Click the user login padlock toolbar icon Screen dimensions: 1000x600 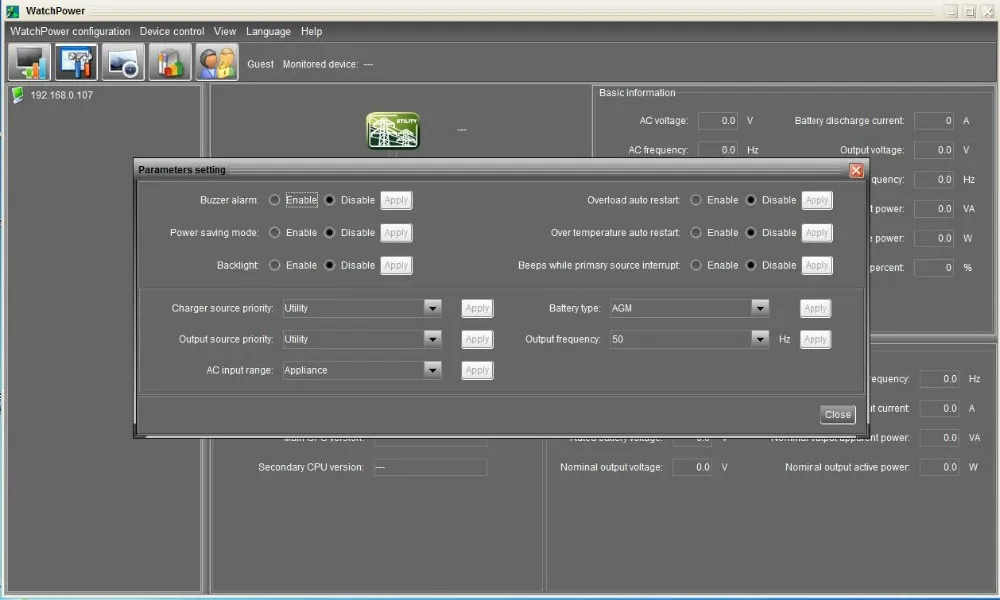click(x=216, y=62)
